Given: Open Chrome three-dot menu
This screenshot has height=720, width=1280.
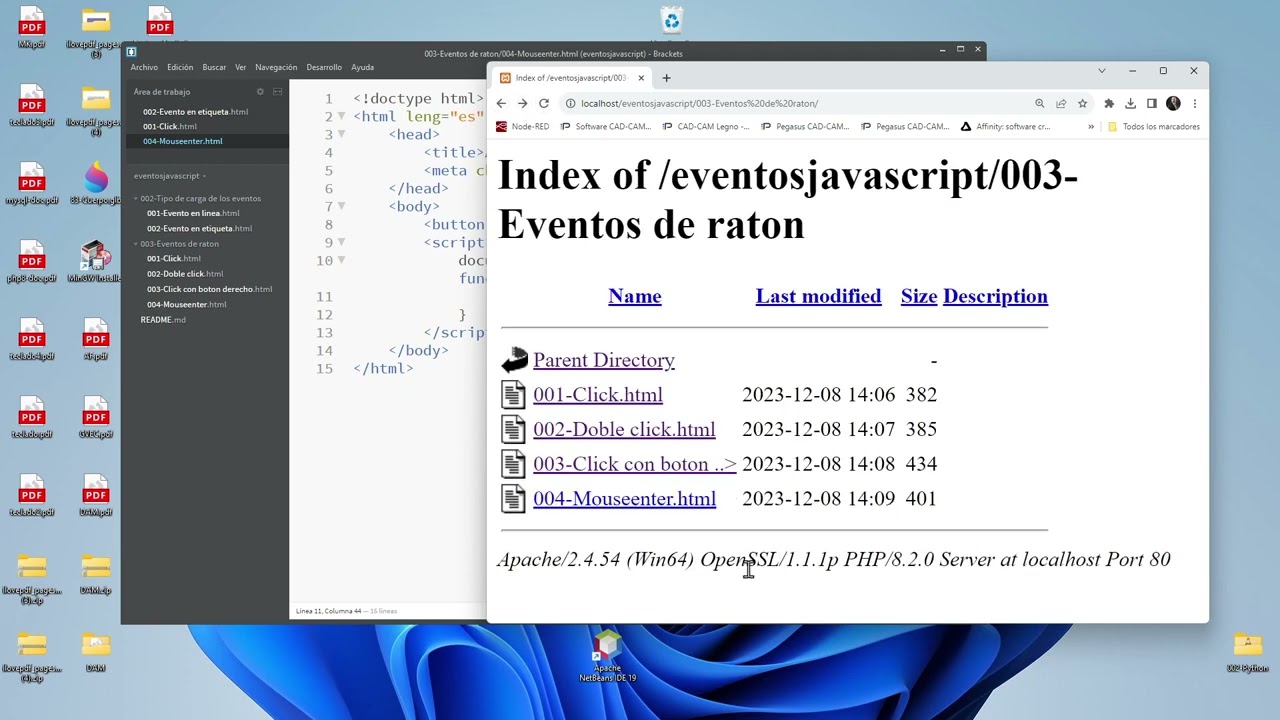Looking at the screenshot, I should [1194, 103].
